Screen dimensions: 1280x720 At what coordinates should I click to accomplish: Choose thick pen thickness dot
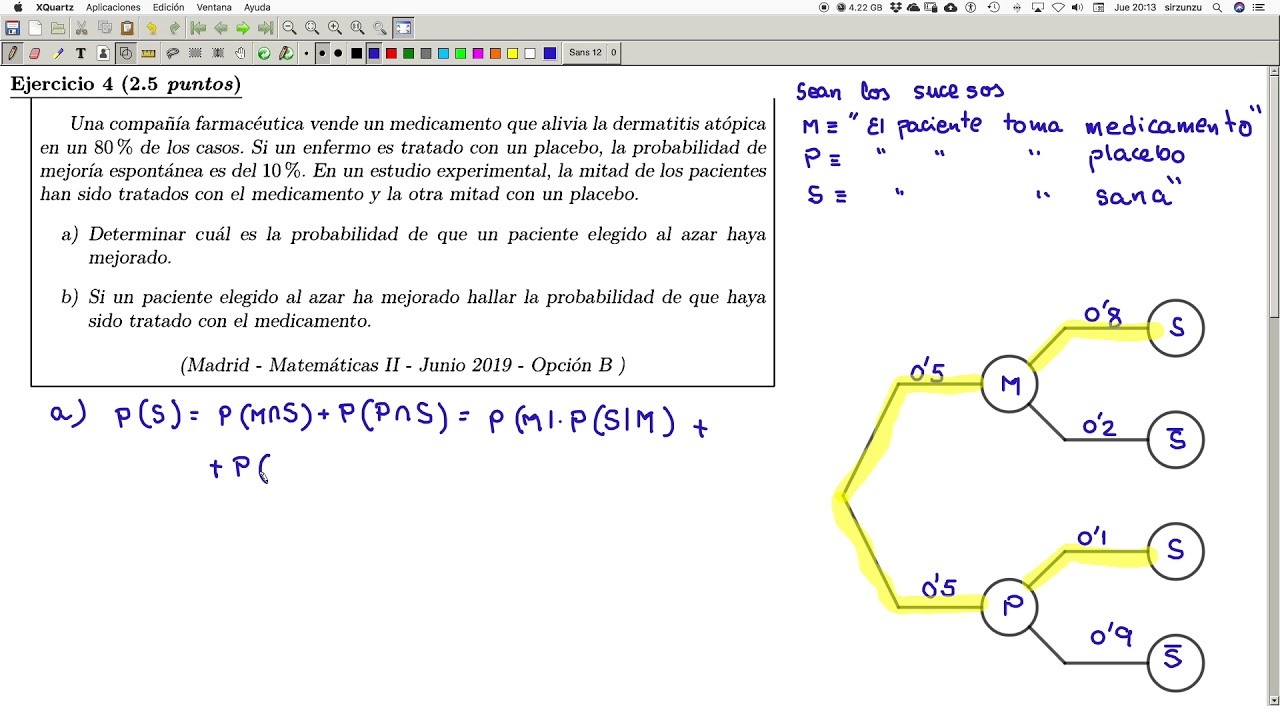coord(338,53)
